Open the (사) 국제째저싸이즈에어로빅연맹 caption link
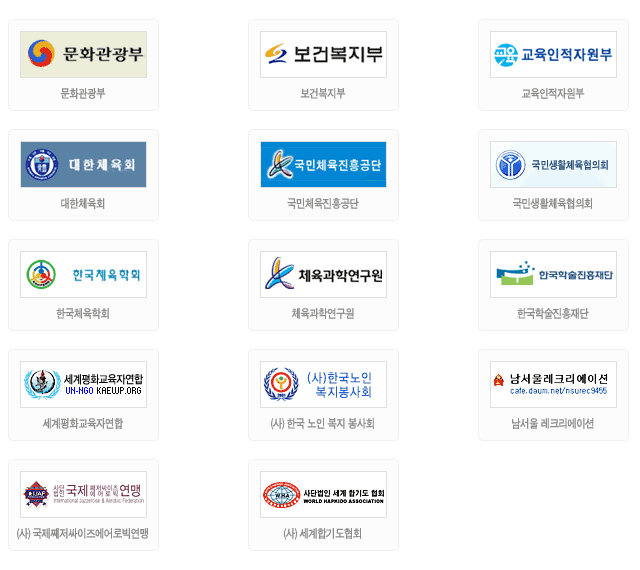Image resolution: width=640 pixels, height=570 pixels. (x=82, y=533)
